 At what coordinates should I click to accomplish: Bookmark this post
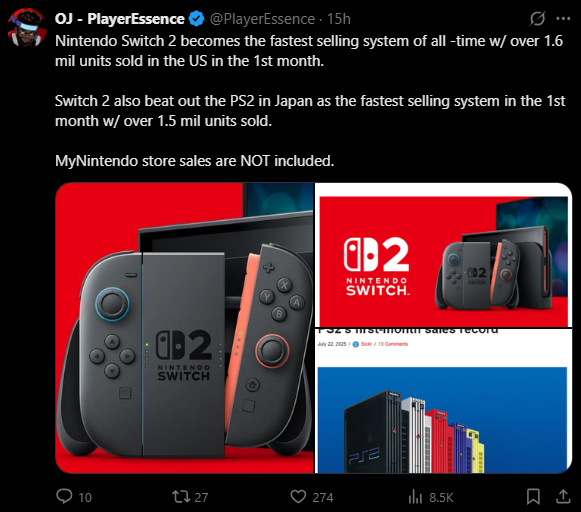(533, 496)
